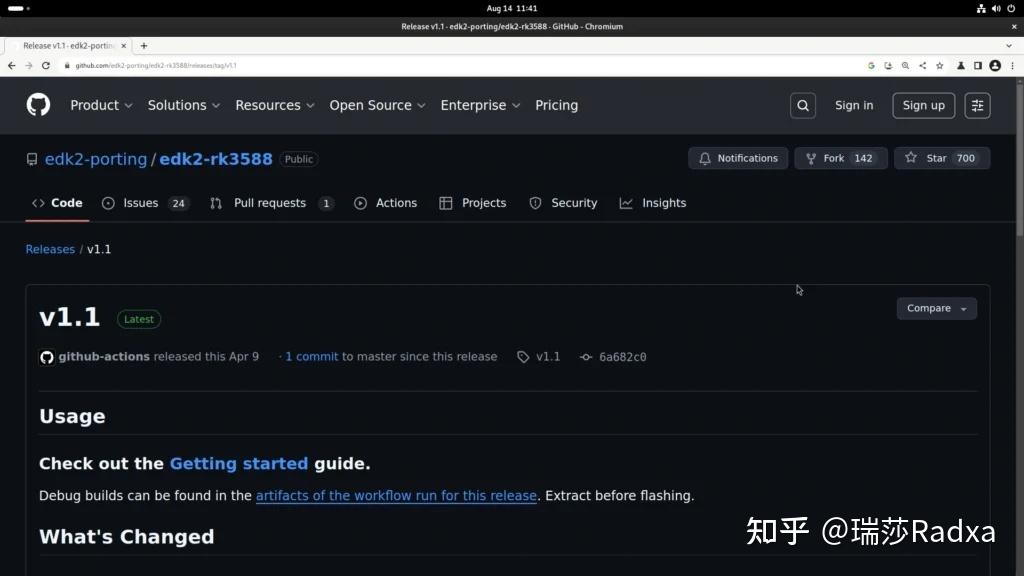Click the GitHub logo icon
Image resolution: width=1024 pixels, height=576 pixels.
[38, 105]
